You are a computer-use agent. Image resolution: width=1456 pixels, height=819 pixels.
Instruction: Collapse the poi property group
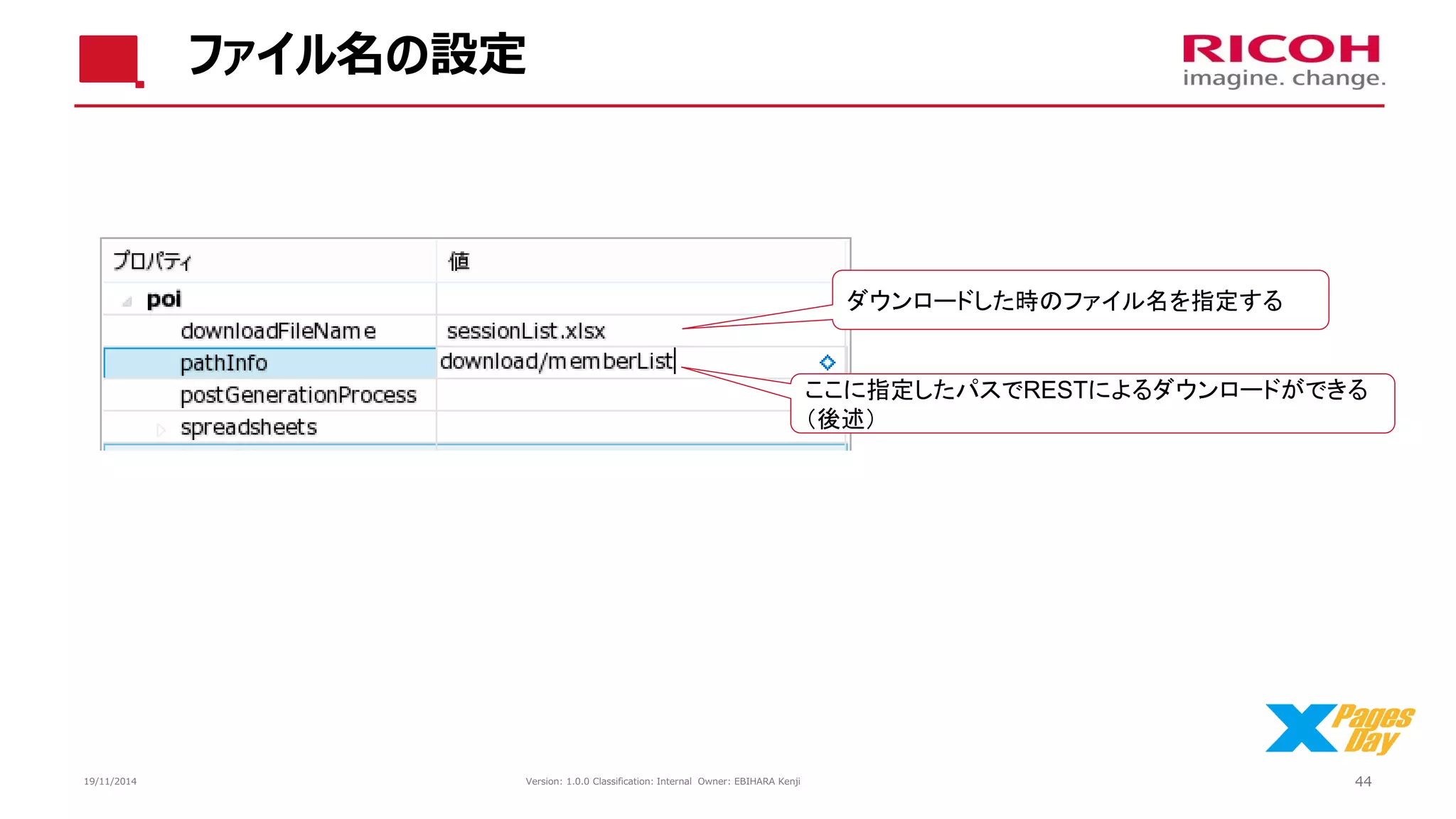pos(127,302)
